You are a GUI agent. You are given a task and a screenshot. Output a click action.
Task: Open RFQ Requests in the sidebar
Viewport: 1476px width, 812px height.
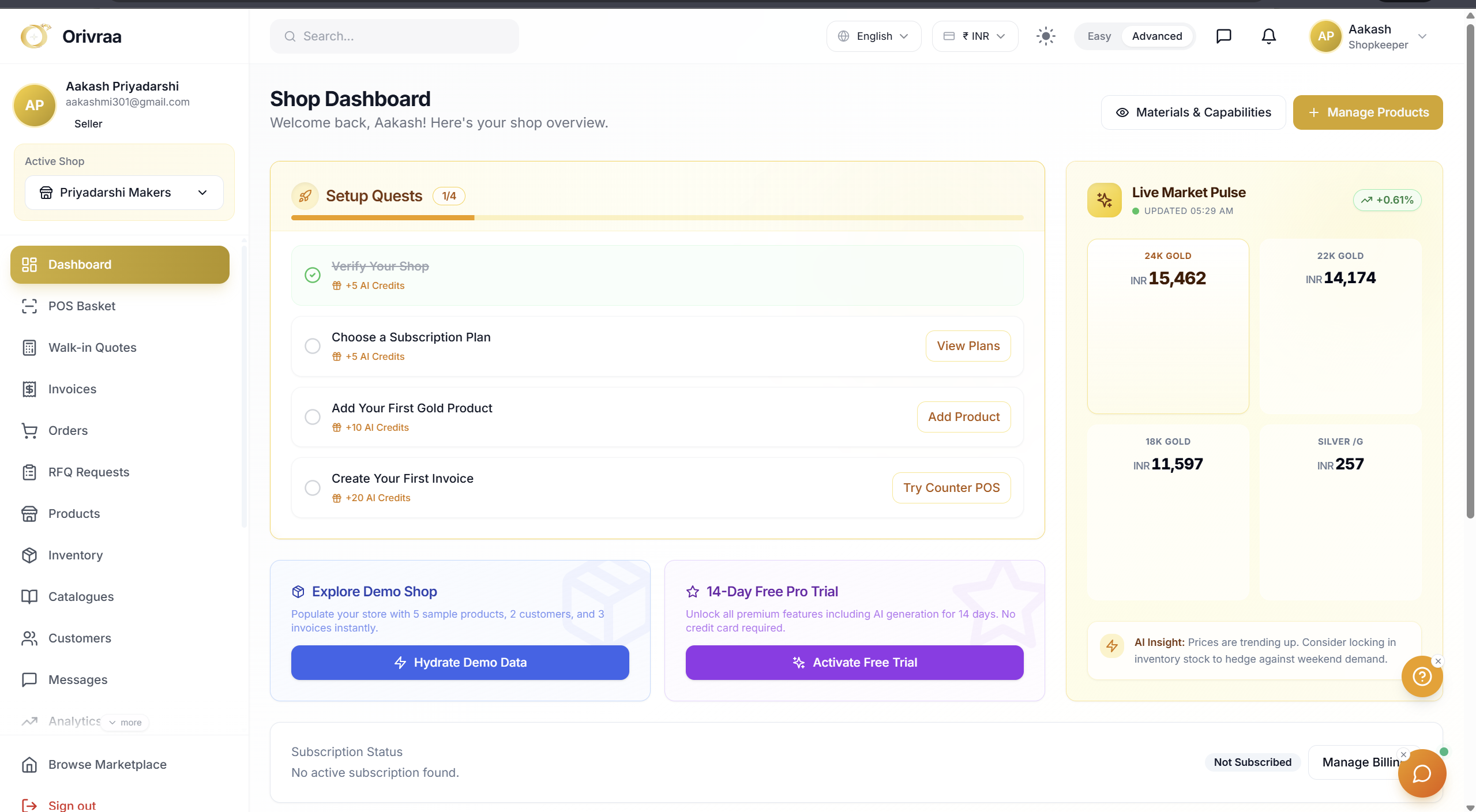click(x=120, y=472)
